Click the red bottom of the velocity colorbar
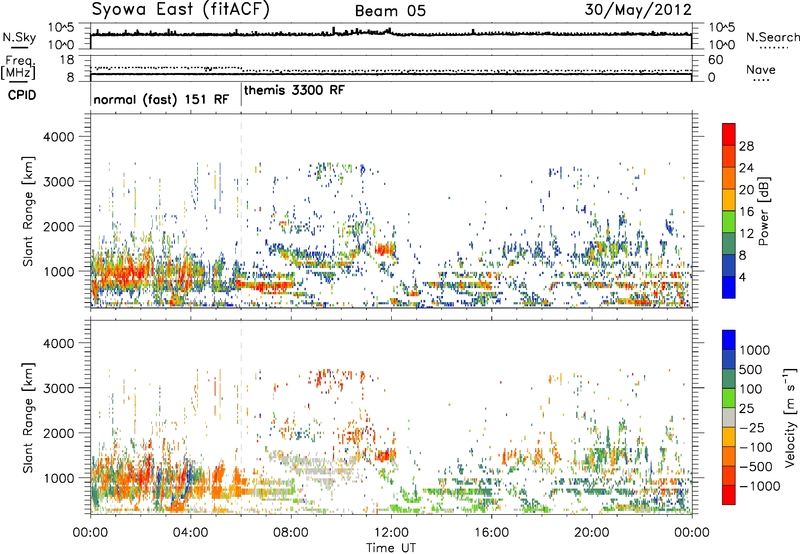Screen dimensions: 800x554 coord(729,495)
